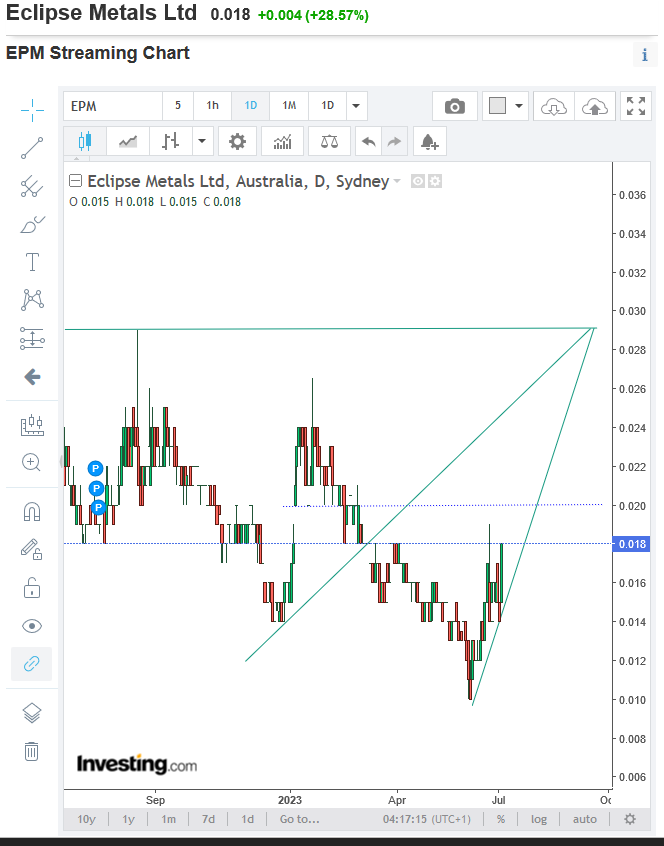Activate the zoom in tool
Screen dimensions: 664x846
[31, 462]
